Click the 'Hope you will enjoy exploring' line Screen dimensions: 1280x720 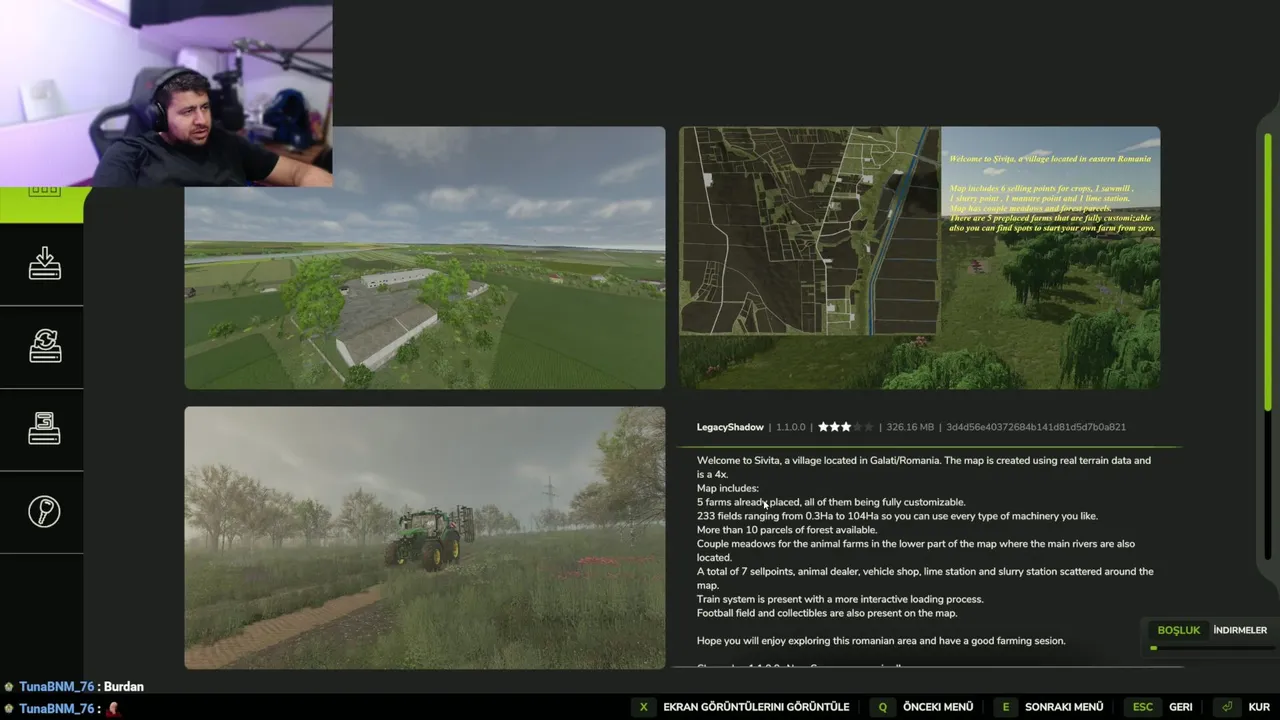(881, 641)
